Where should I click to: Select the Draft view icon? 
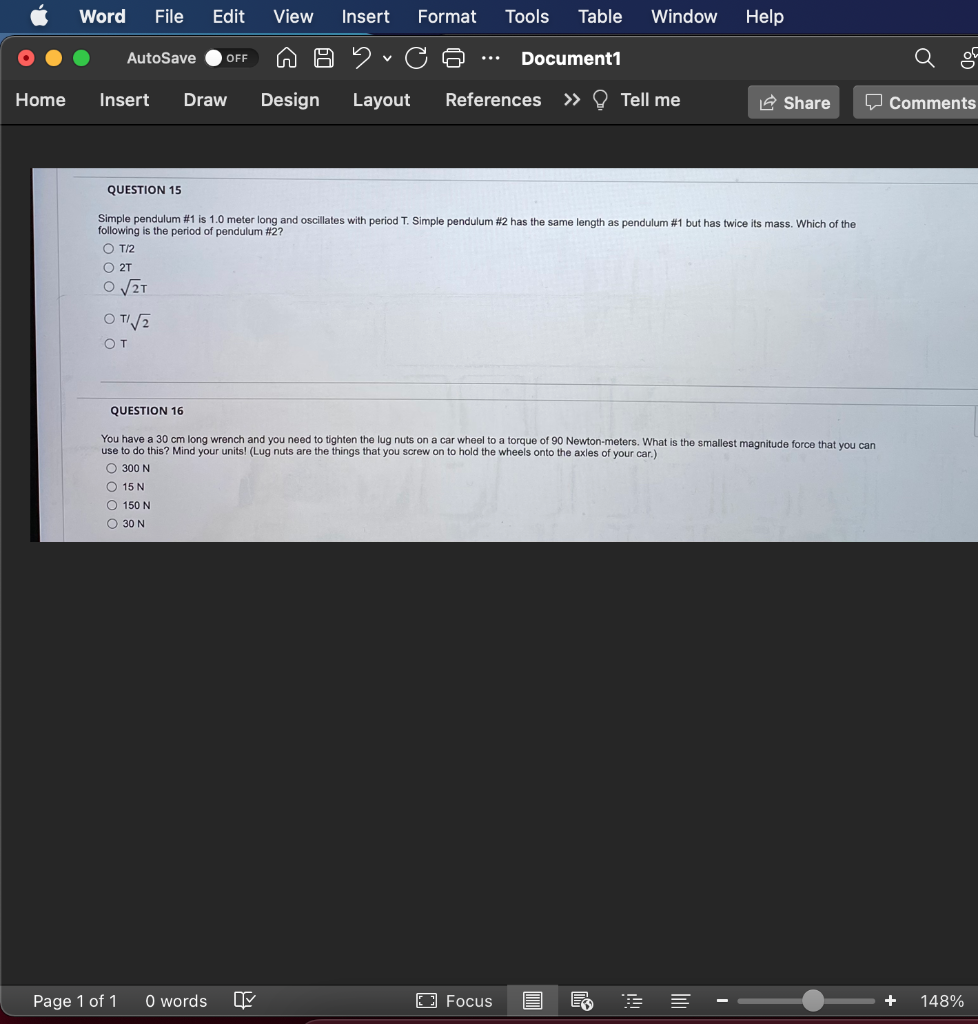point(679,1000)
